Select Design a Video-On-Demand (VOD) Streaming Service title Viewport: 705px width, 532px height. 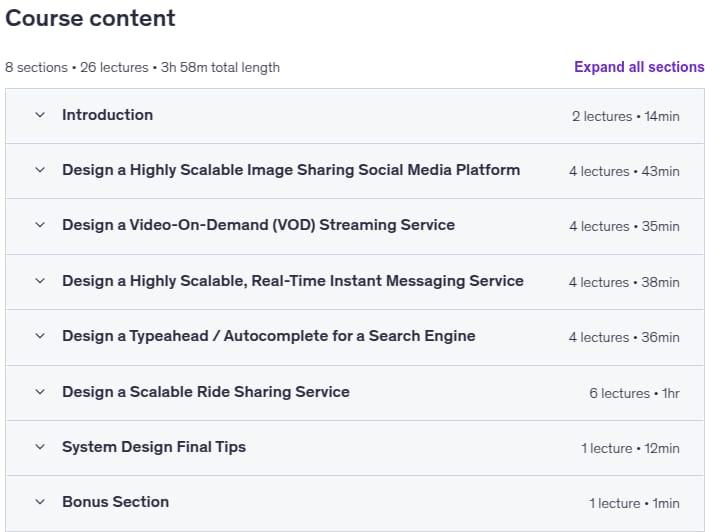[x=259, y=225]
